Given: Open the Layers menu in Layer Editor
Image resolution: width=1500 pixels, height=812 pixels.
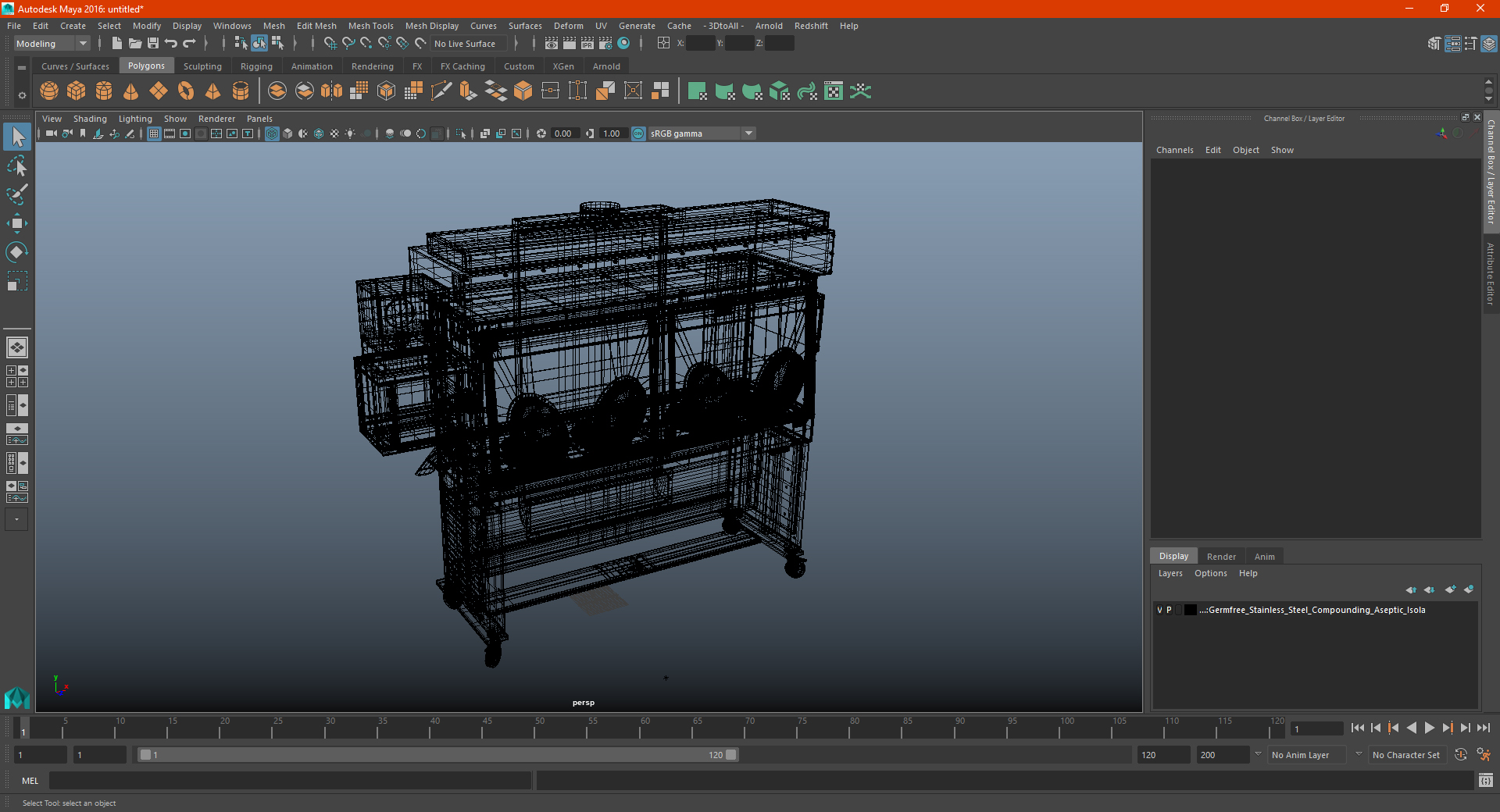Looking at the screenshot, I should pos(1170,573).
